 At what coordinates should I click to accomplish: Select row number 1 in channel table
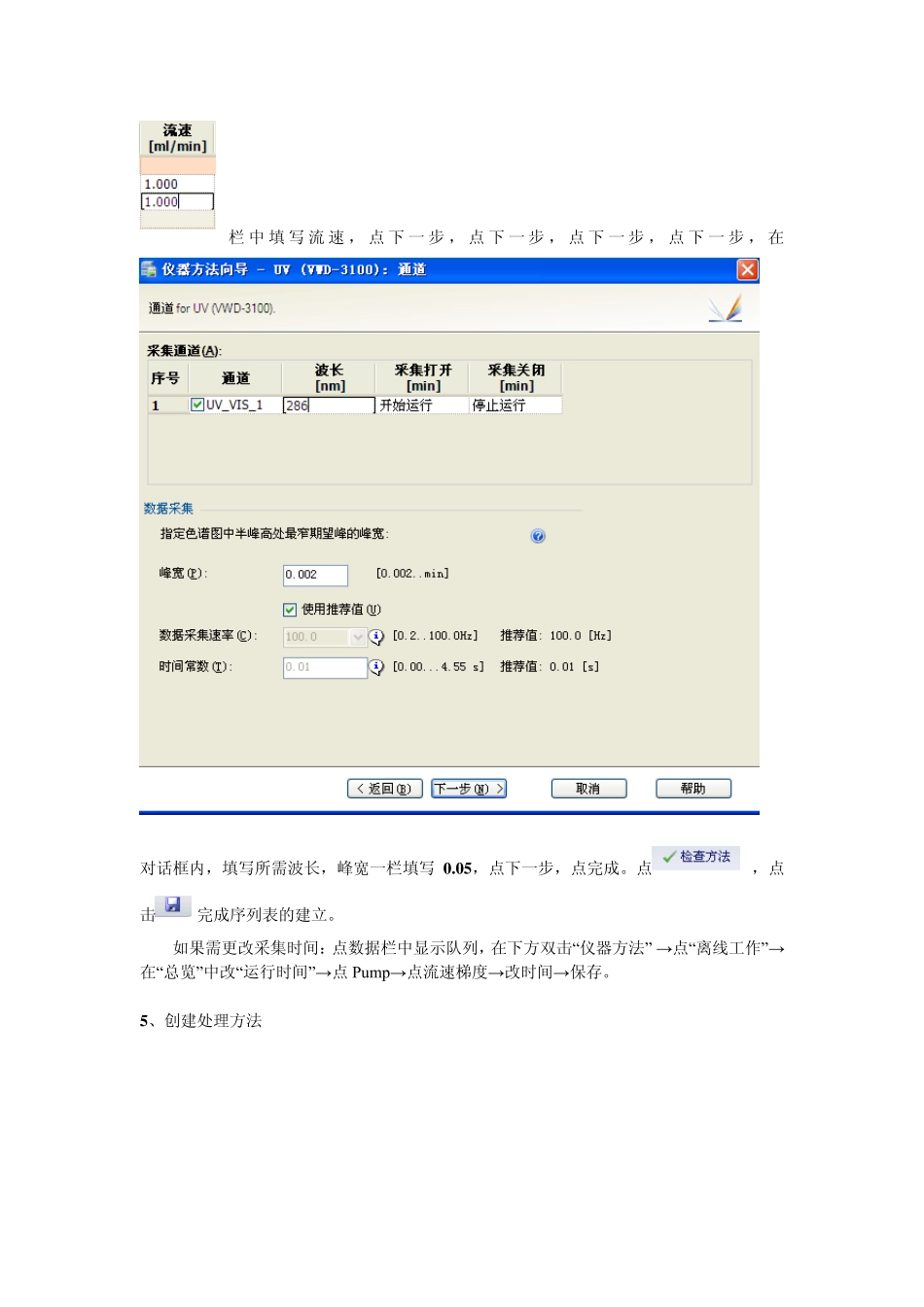166,406
